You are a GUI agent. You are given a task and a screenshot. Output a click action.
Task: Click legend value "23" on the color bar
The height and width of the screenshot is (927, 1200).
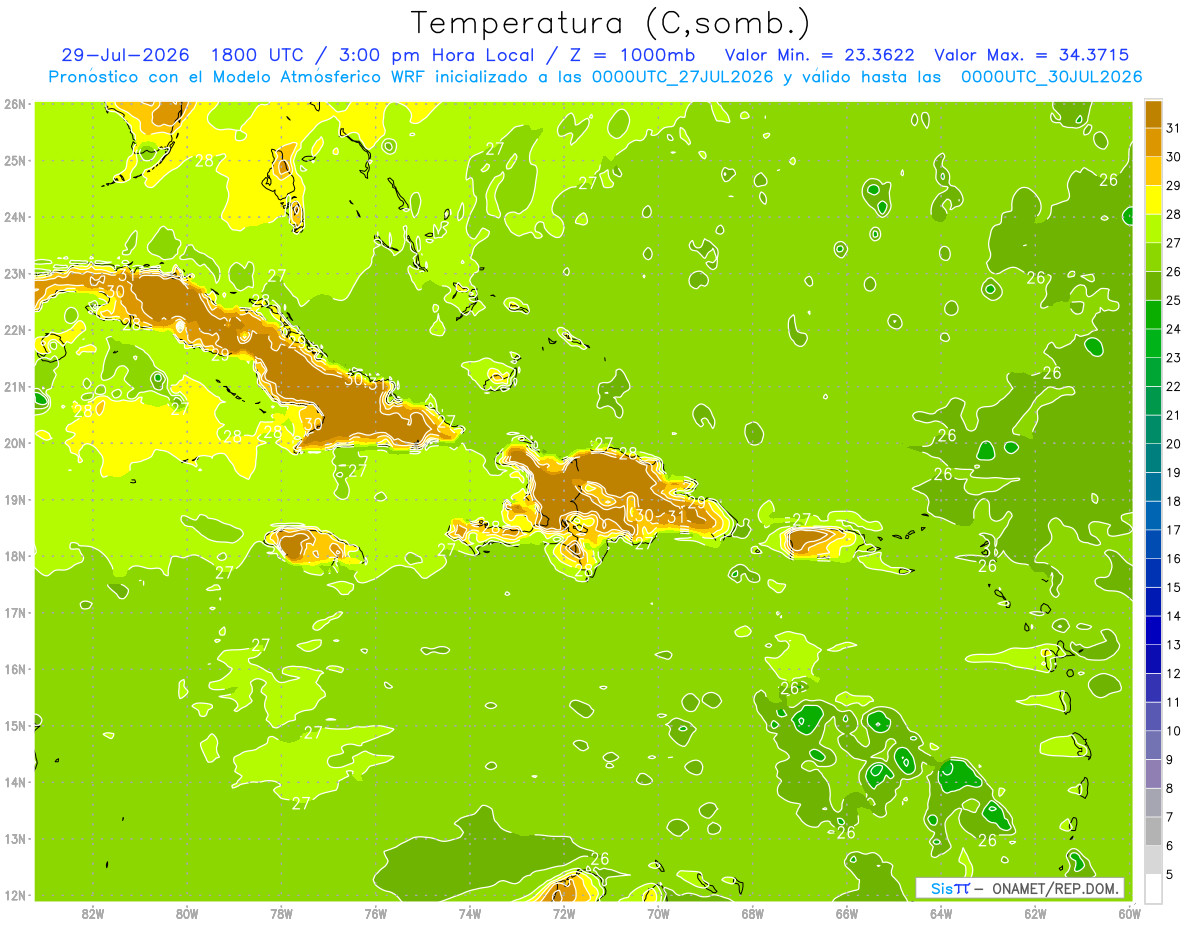tap(1172, 358)
